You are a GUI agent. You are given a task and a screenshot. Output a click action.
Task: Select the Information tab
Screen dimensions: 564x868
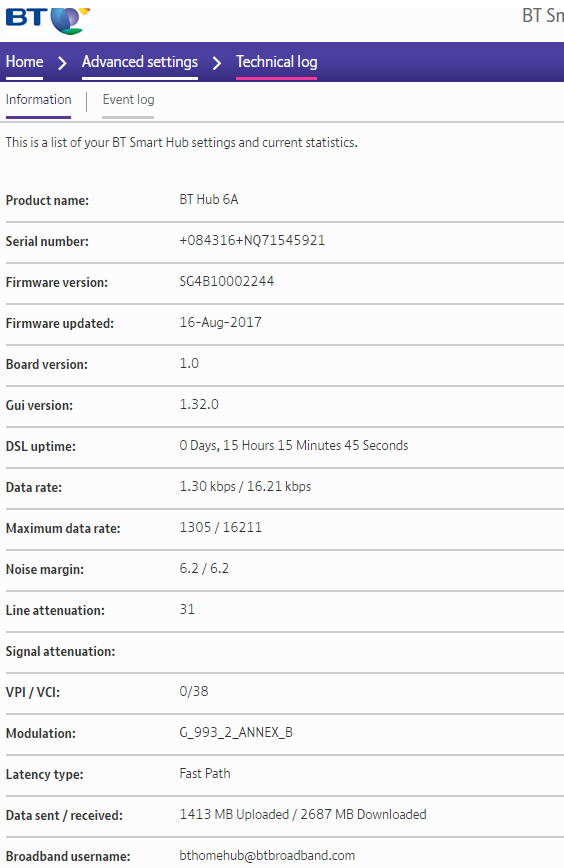(x=38, y=100)
